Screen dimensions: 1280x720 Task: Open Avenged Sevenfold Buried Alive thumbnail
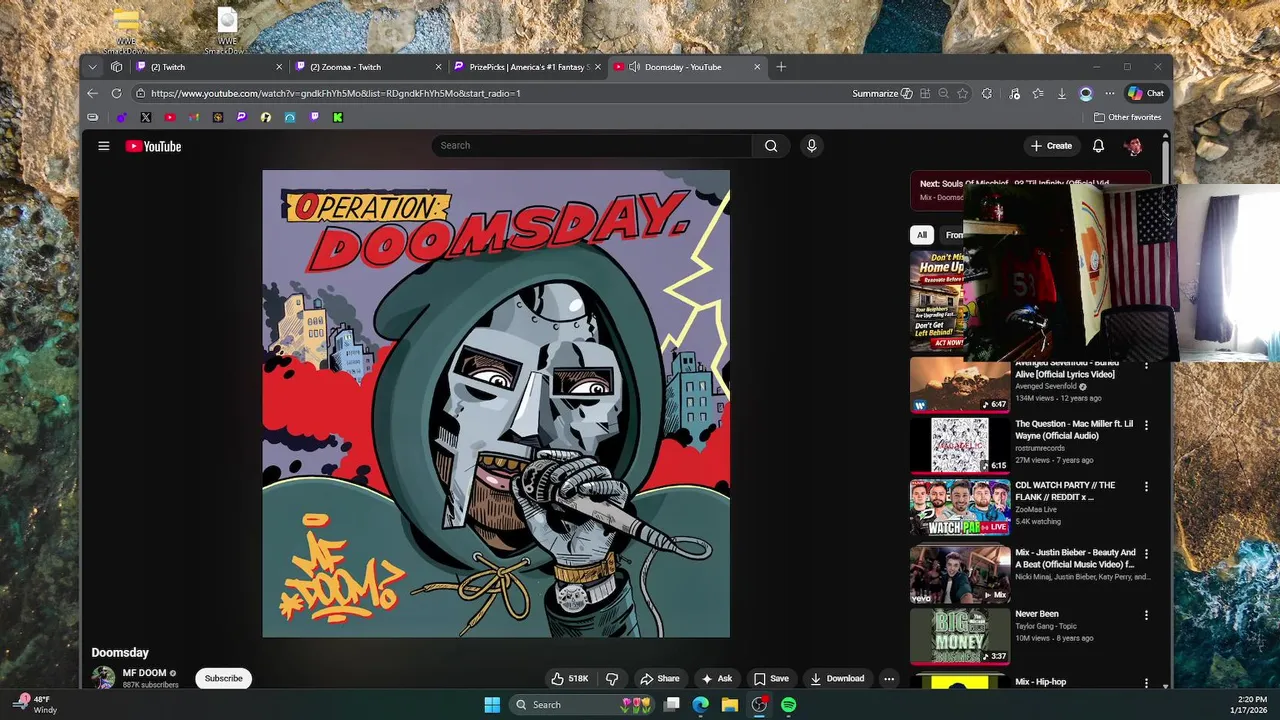point(960,386)
